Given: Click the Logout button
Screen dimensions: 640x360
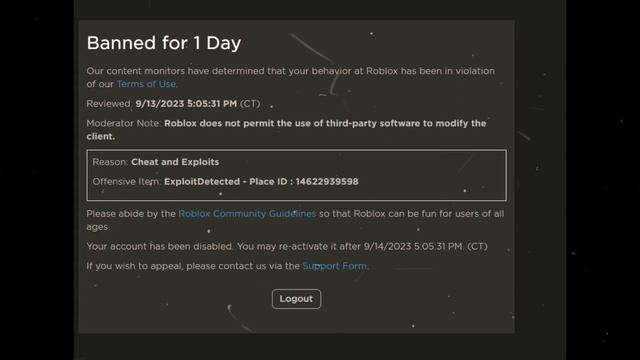Looking at the screenshot, I should pos(296,299).
